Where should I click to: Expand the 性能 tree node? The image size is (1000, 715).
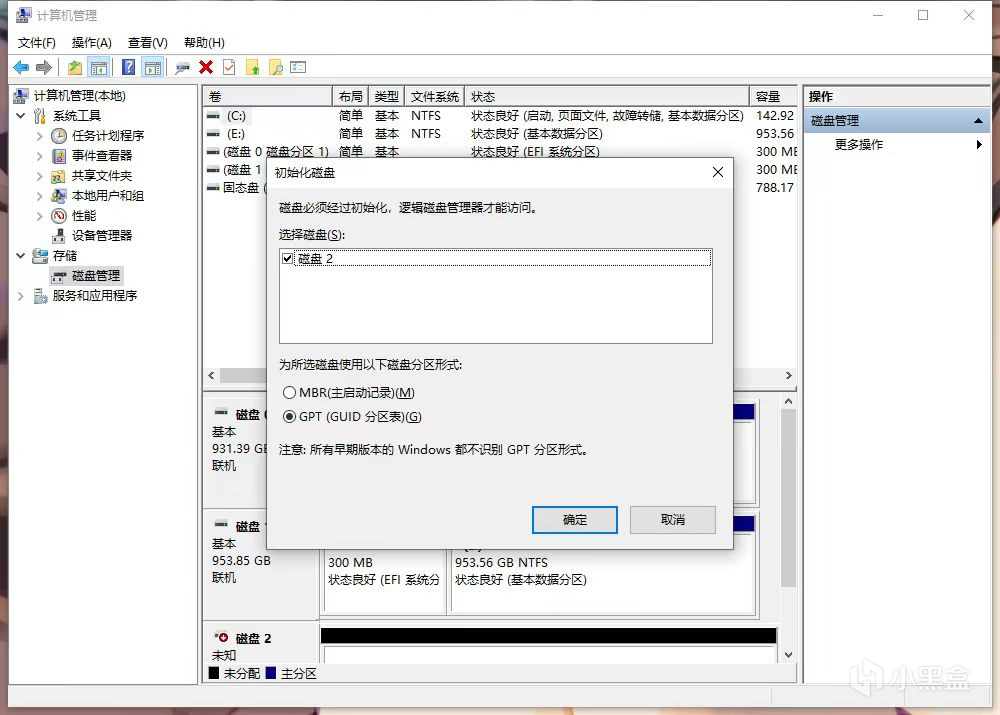click(40, 216)
